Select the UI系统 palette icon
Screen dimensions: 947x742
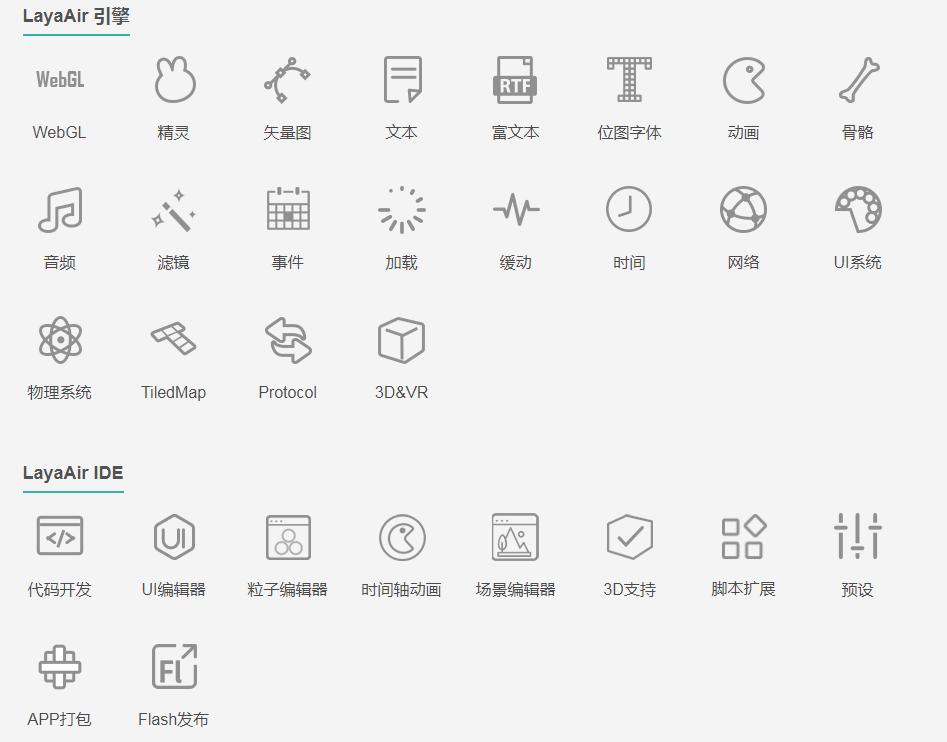pyautogui.click(x=858, y=209)
